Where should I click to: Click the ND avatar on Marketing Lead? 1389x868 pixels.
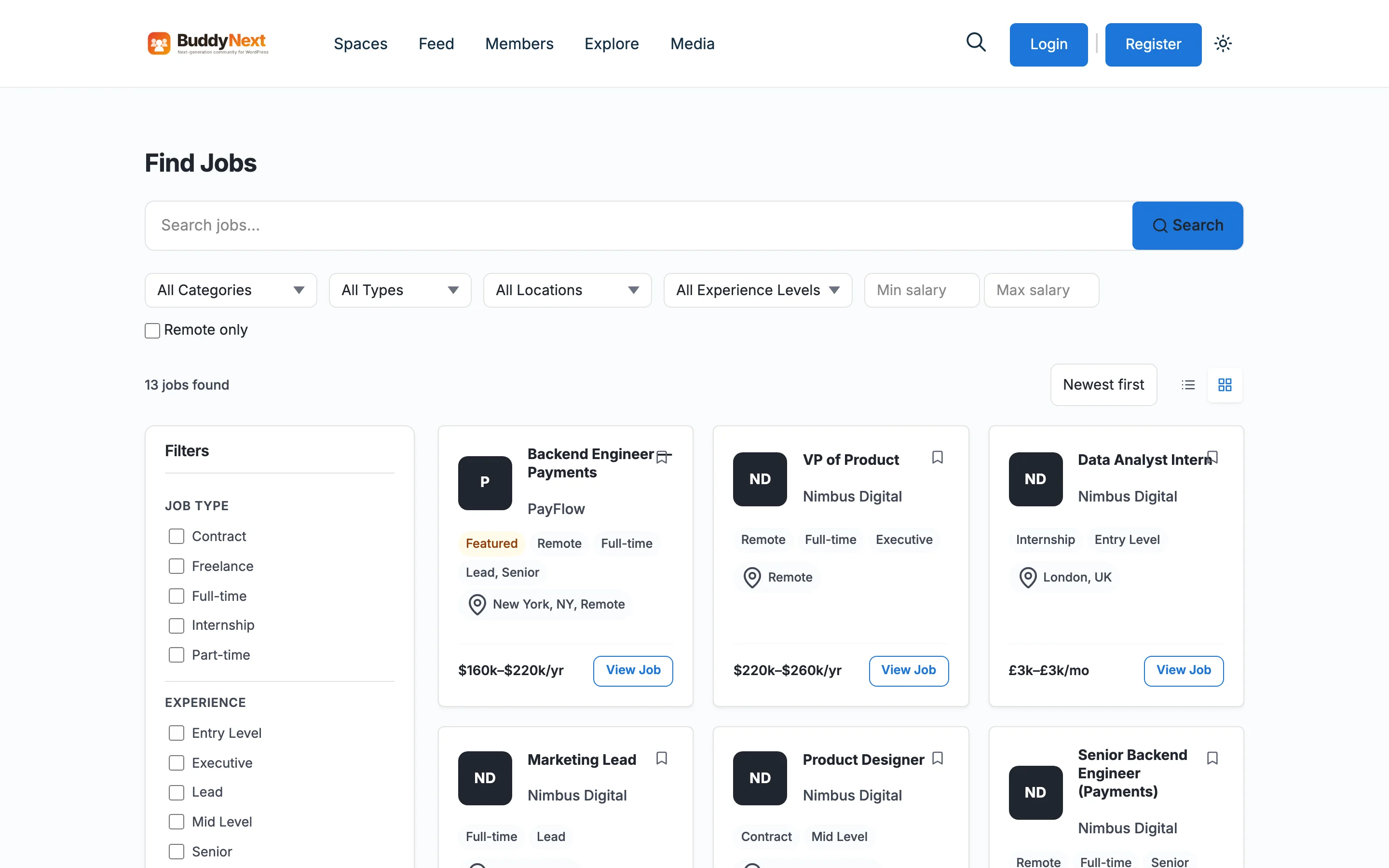click(x=485, y=778)
